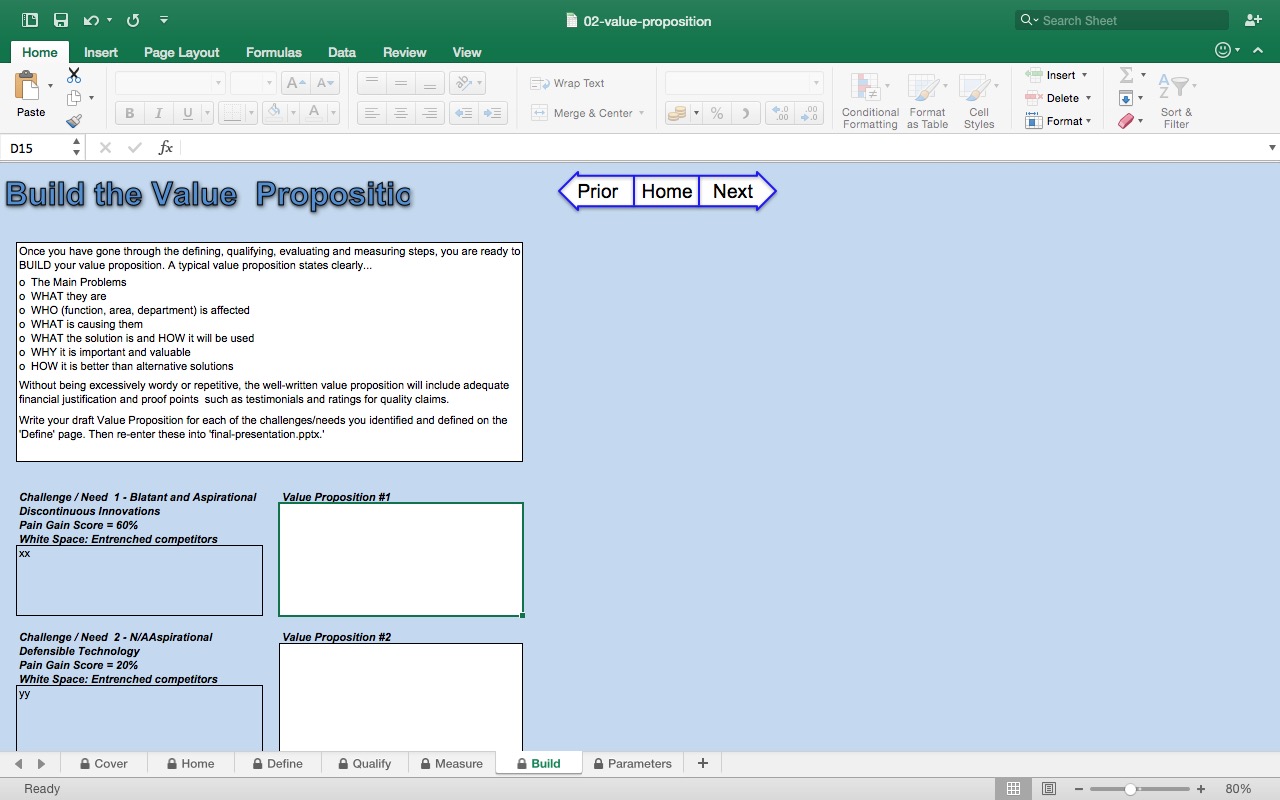Open the Fill Color dropdown arrow
This screenshot has width=1280, height=800.
[291, 113]
